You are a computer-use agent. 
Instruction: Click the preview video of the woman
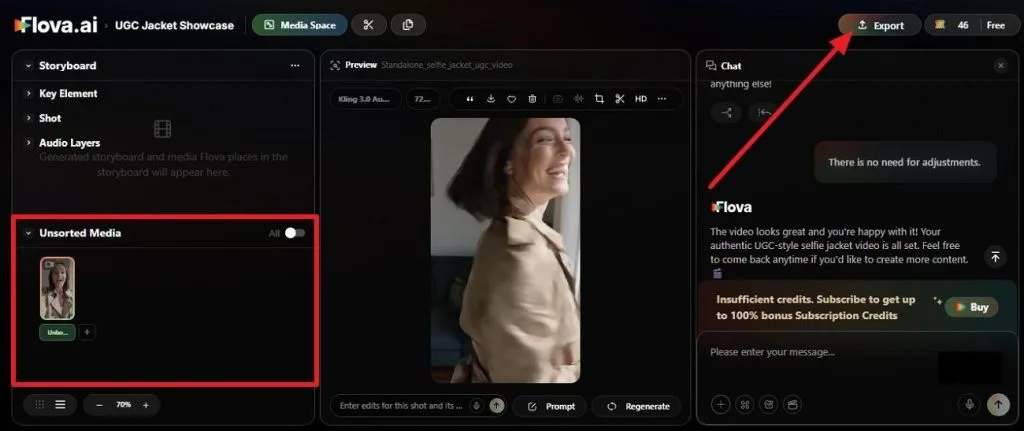pyautogui.click(x=505, y=250)
